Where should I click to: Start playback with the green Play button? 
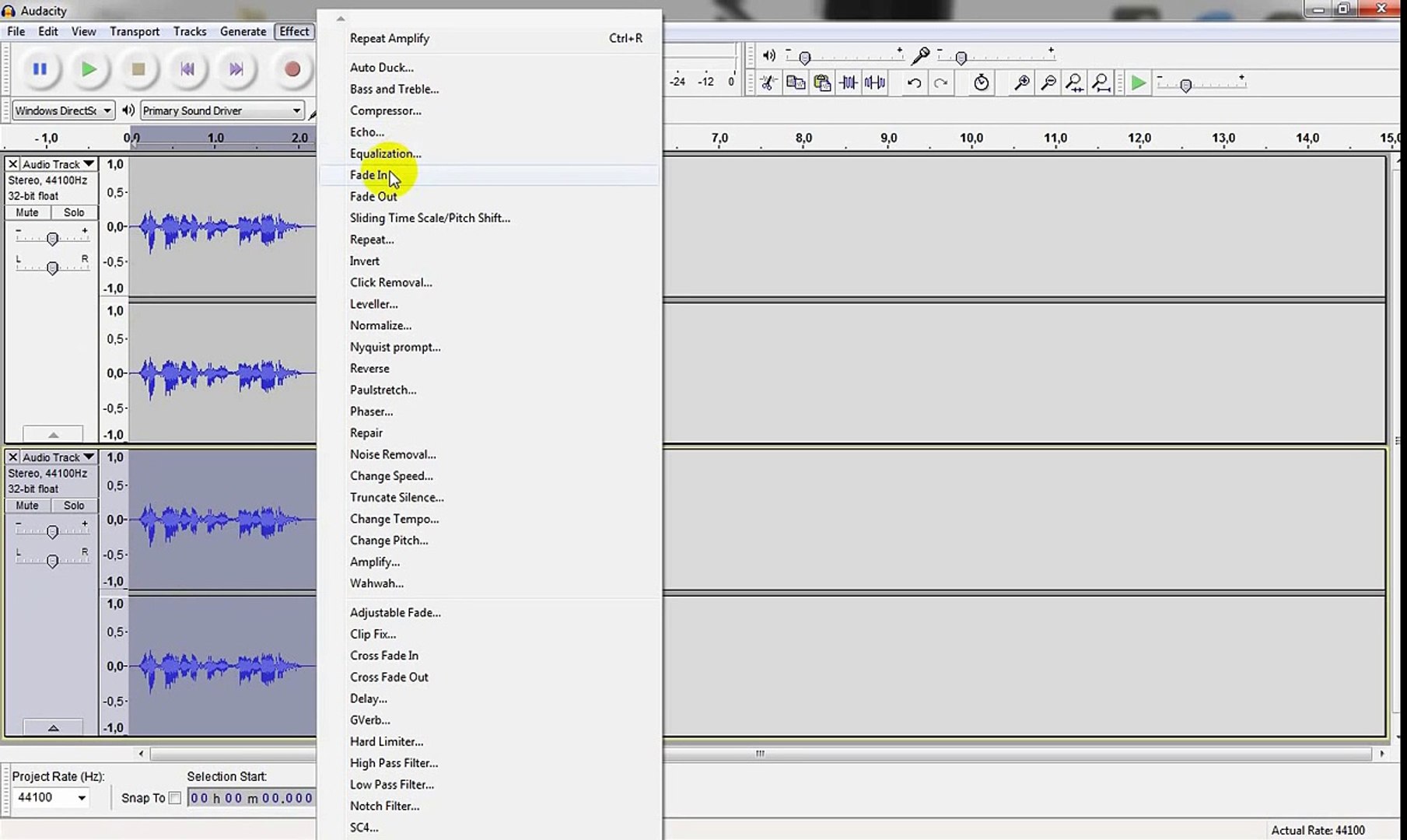coord(89,69)
